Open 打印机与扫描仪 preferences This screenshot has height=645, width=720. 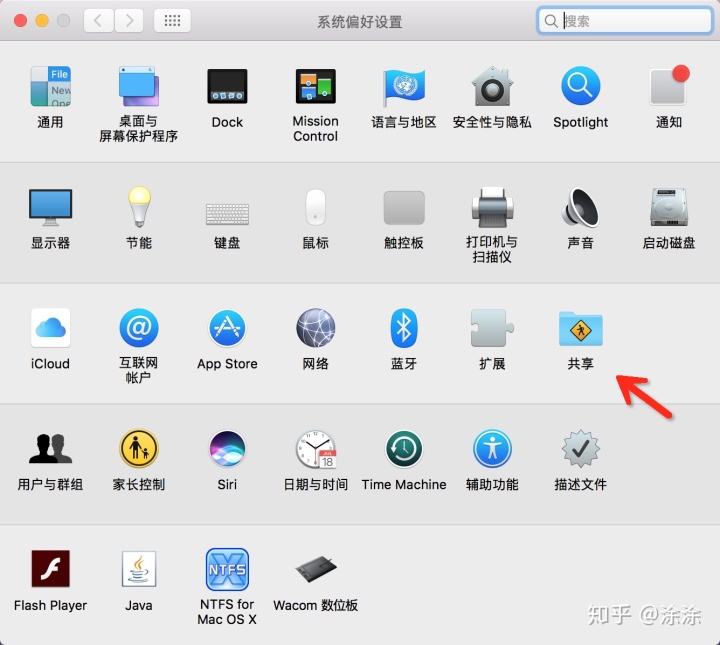[492, 207]
